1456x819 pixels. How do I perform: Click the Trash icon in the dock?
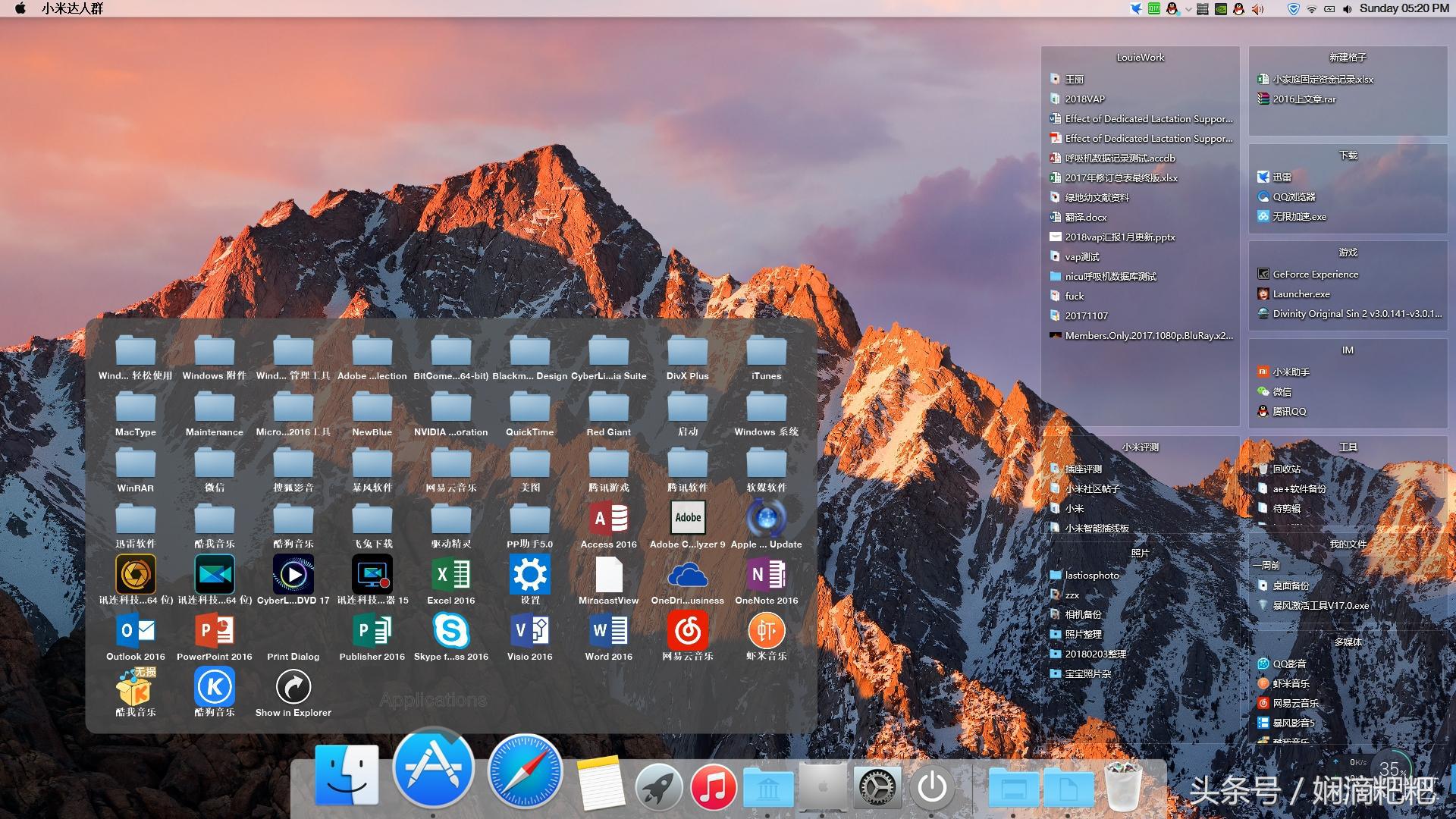click(1122, 786)
